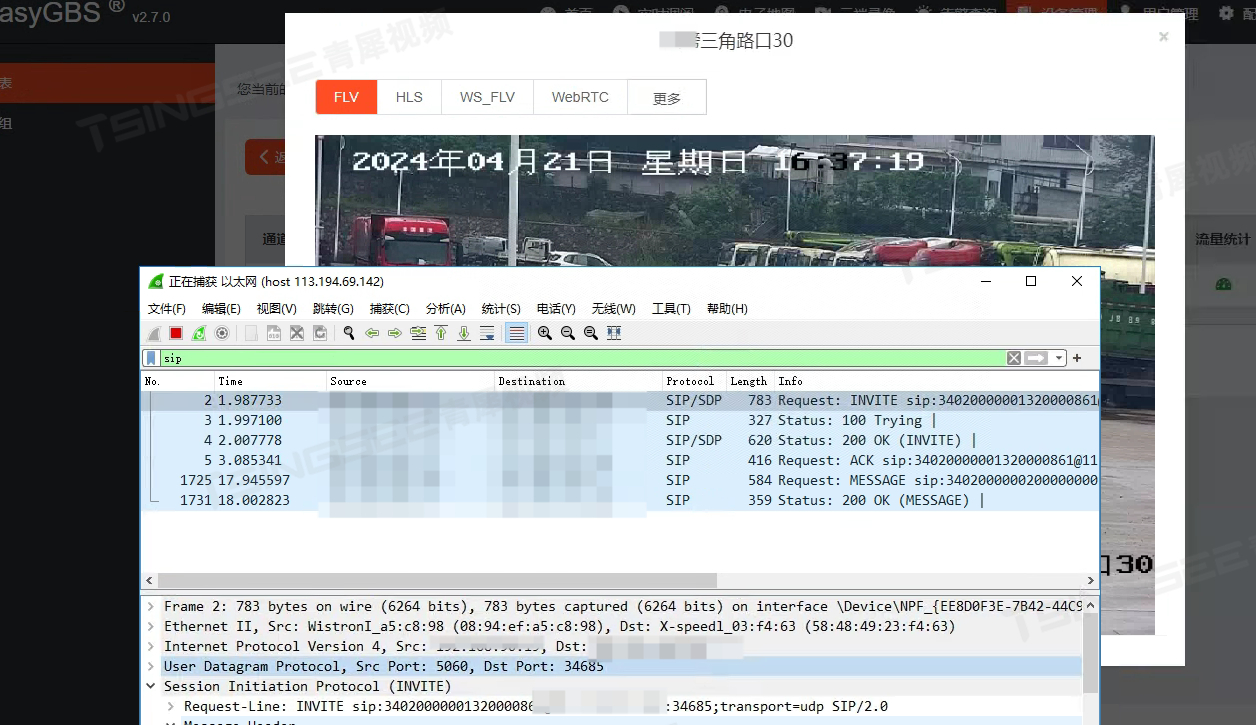Collapse Session Initiation Protocol (INVITE) tree
The height and width of the screenshot is (725, 1256).
(x=151, y=686)
